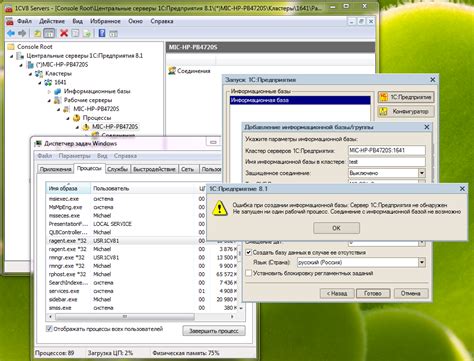474x361 pixels.
Task: Sort by the Пользователь column header
Action: (x=144, y=188)
